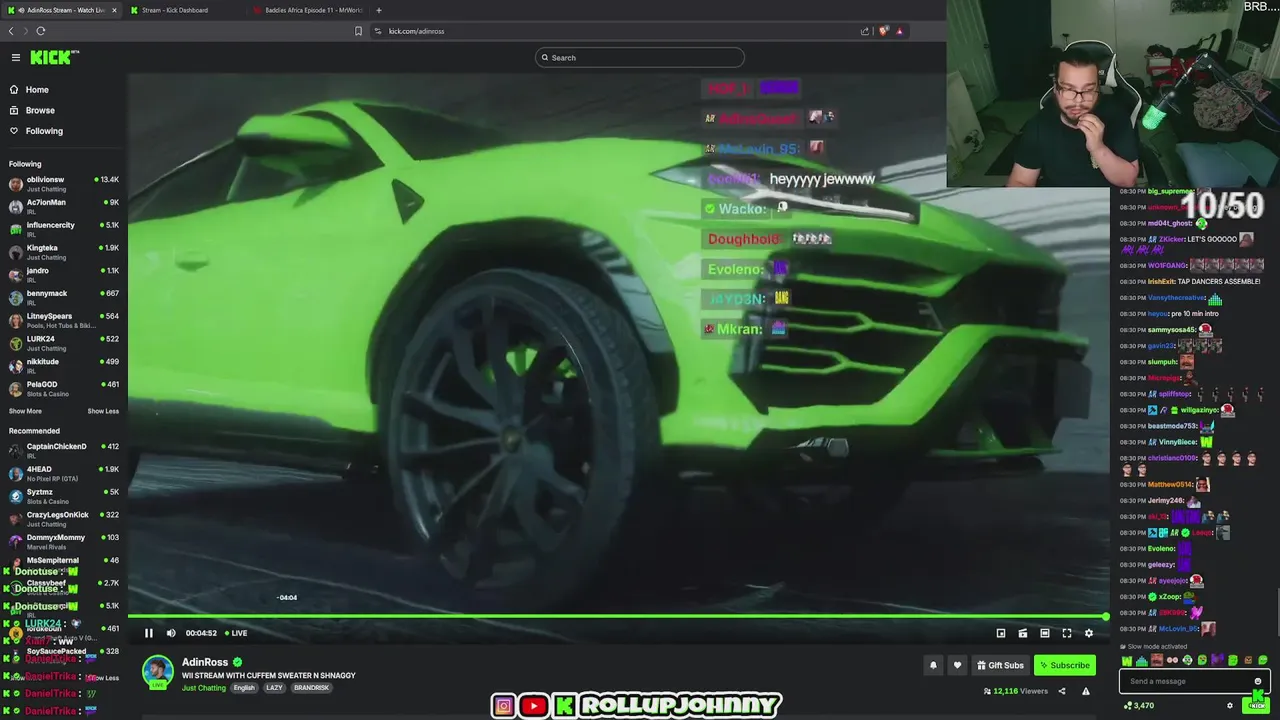Viewport: 1280px width, 720px height.
Task: Share the stream via share icon
Action: [1062, 691]
